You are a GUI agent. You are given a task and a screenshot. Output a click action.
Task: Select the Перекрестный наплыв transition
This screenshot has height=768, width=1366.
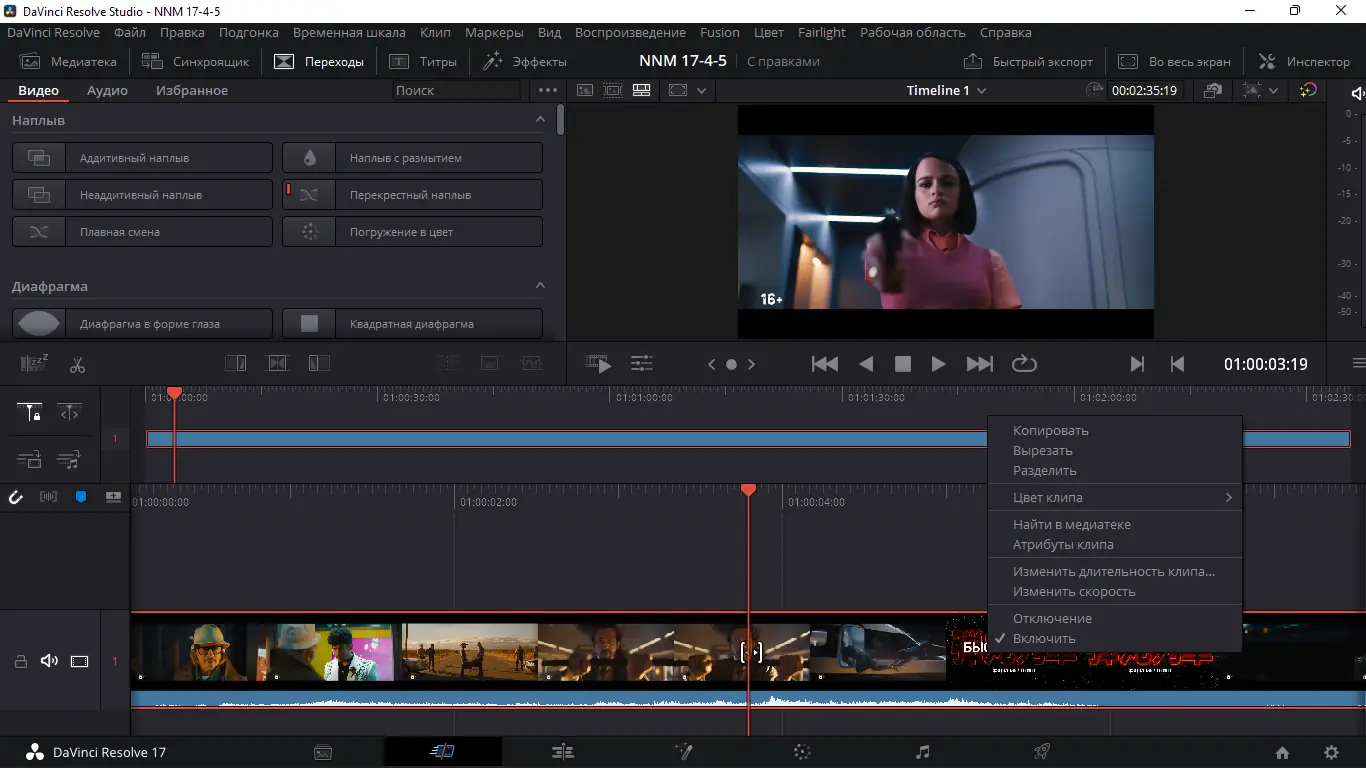(x=412, y=195)
